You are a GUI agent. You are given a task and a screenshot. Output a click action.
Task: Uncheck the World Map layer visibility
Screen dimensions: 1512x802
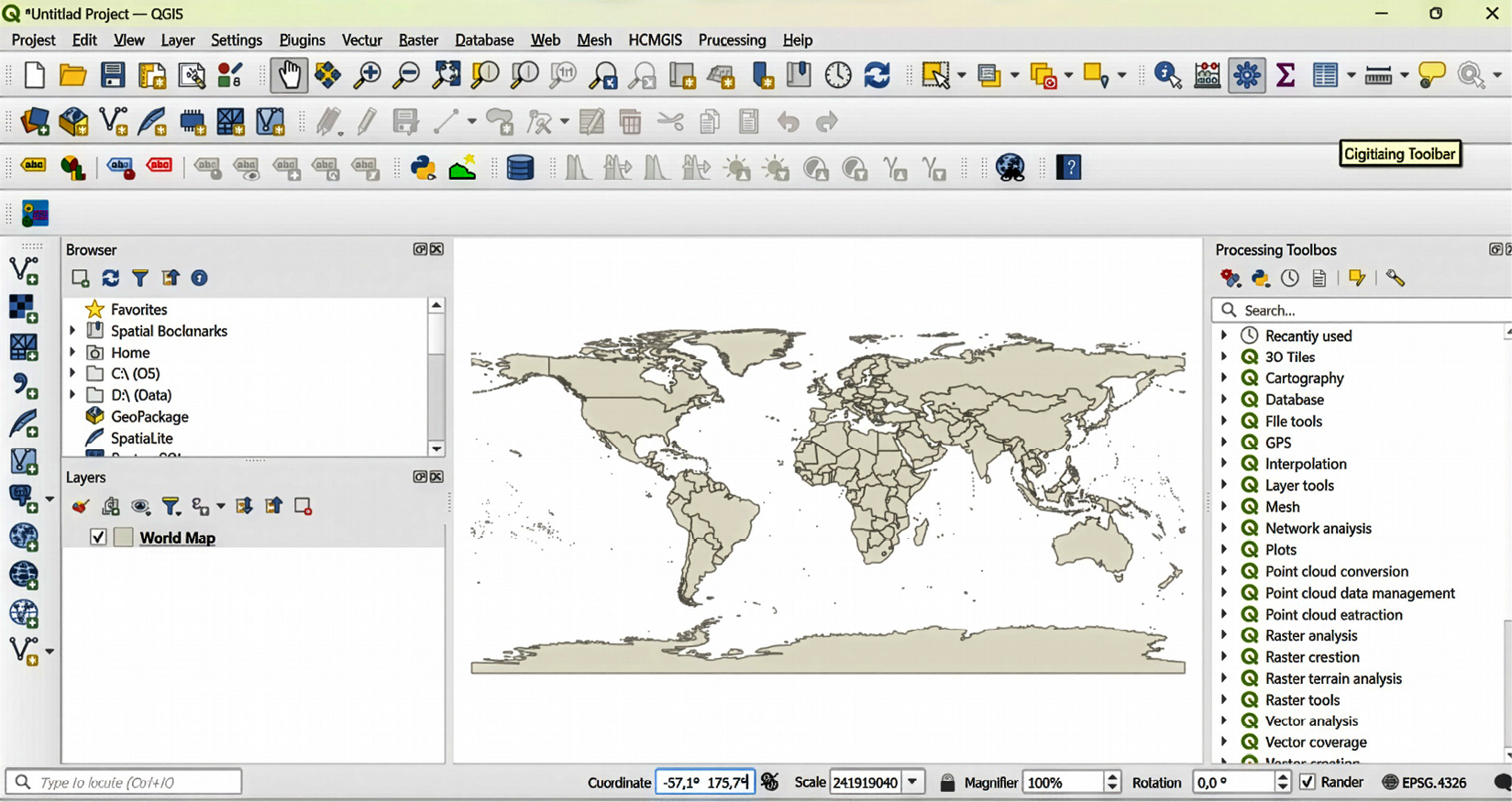(x=98, y=537)
